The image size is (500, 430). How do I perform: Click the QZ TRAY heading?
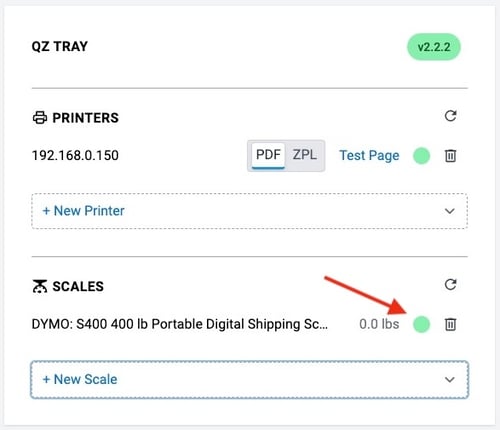60,46
